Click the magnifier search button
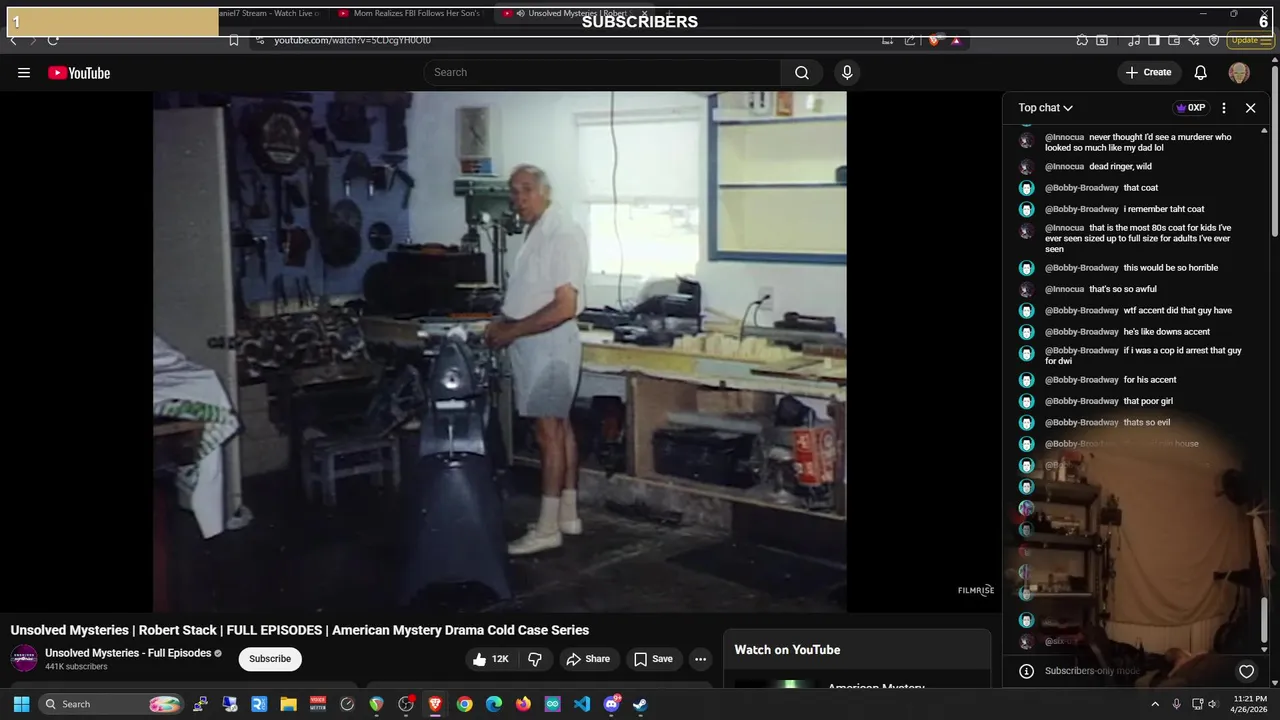The image size is (1280, 720). pos(802,73)
